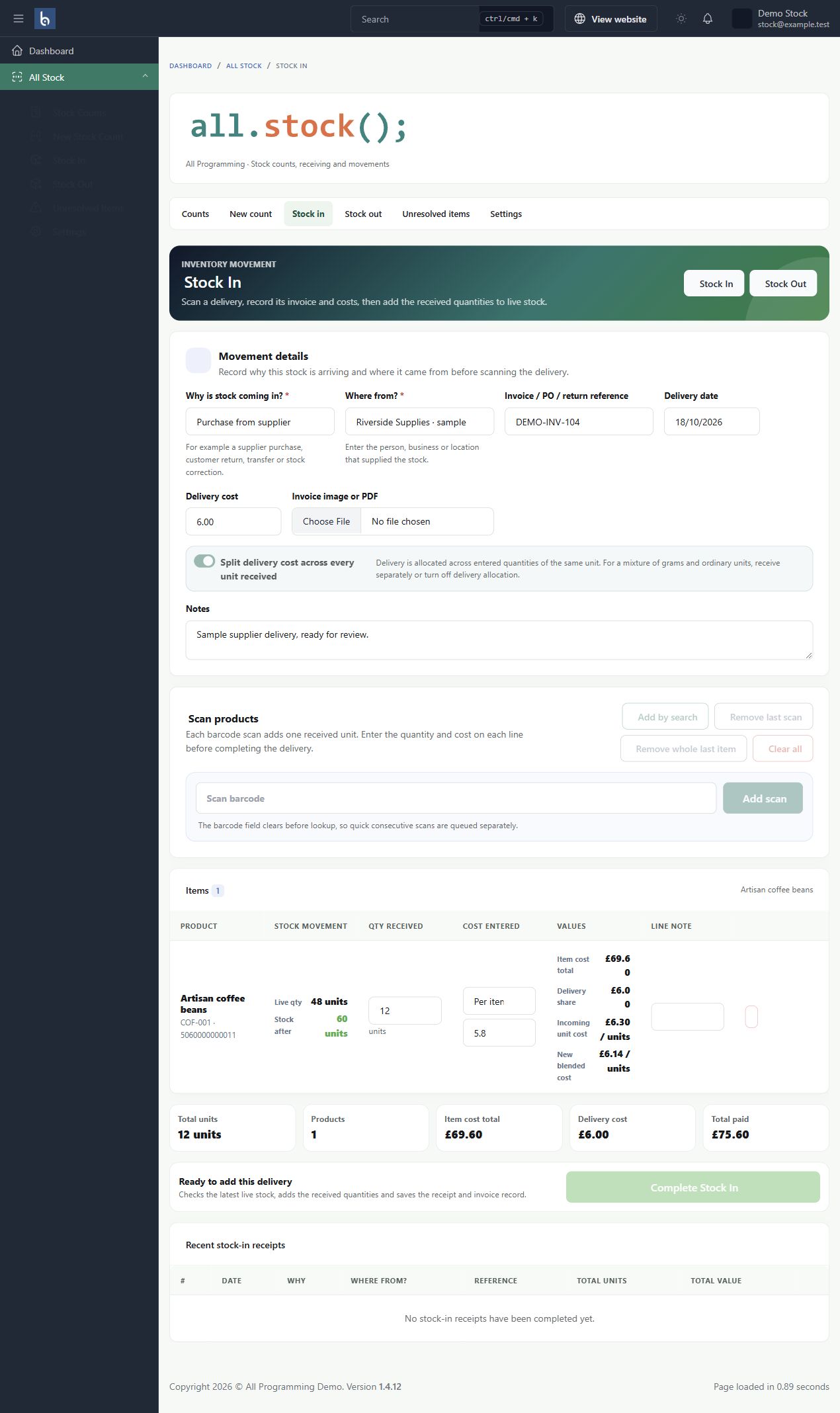Click the Dashboard sidebar item

pyautogui.click(x=79, y=51)
